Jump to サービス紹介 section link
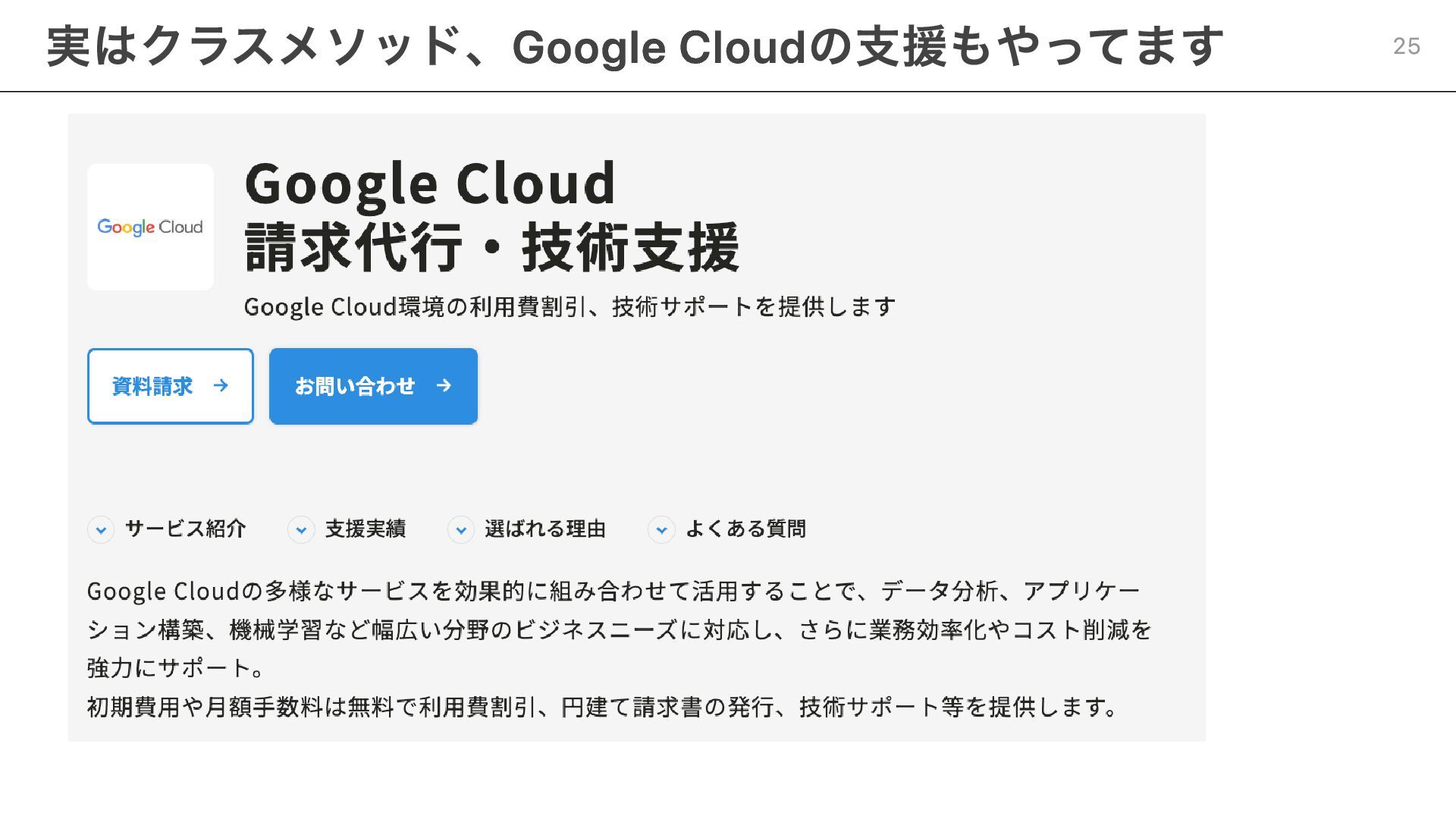Screen dimensions: 1456x819 pos(186,529)
